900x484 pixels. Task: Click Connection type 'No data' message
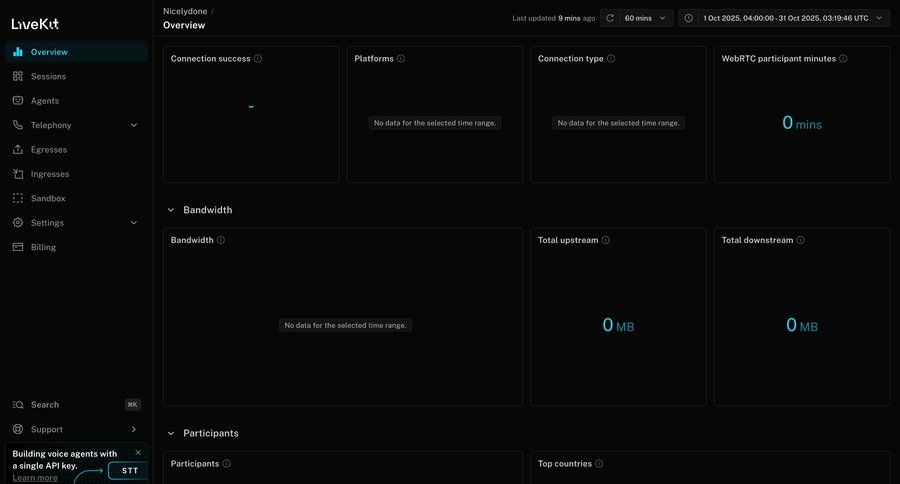[x=618, y=123]
